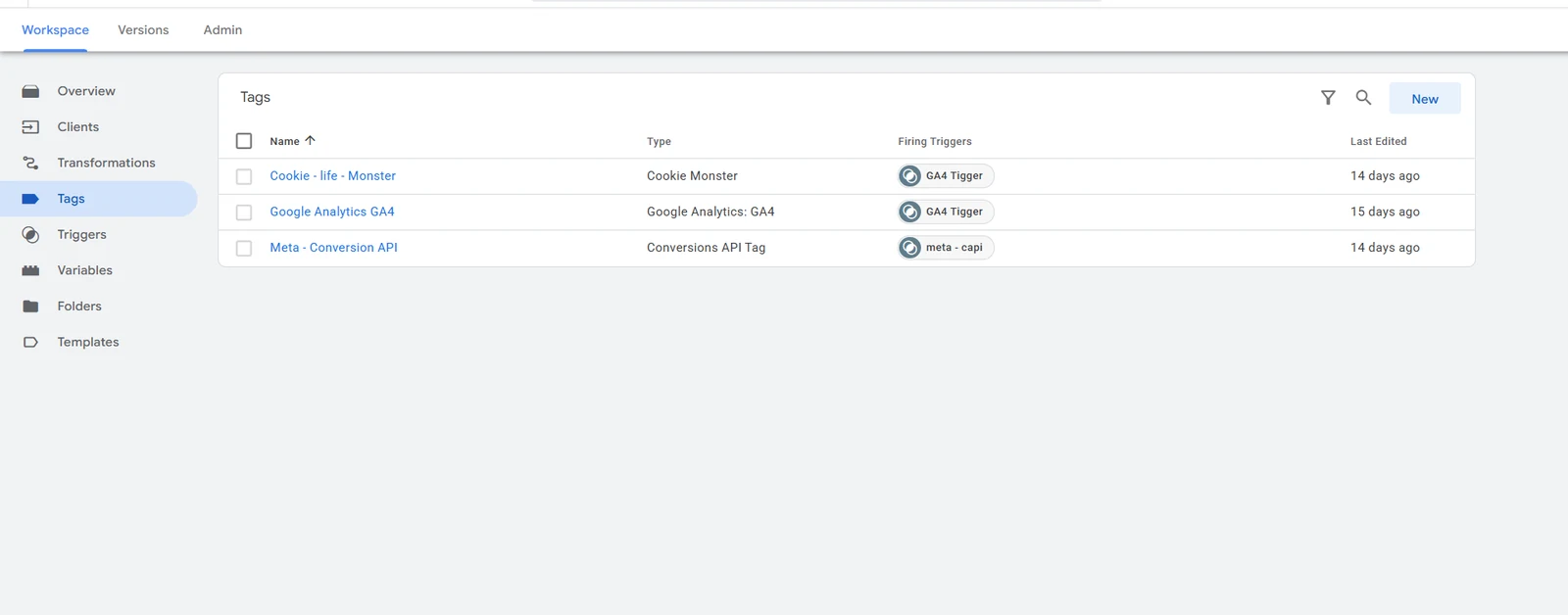Open the filter funnel icon

pos(1328,98)
